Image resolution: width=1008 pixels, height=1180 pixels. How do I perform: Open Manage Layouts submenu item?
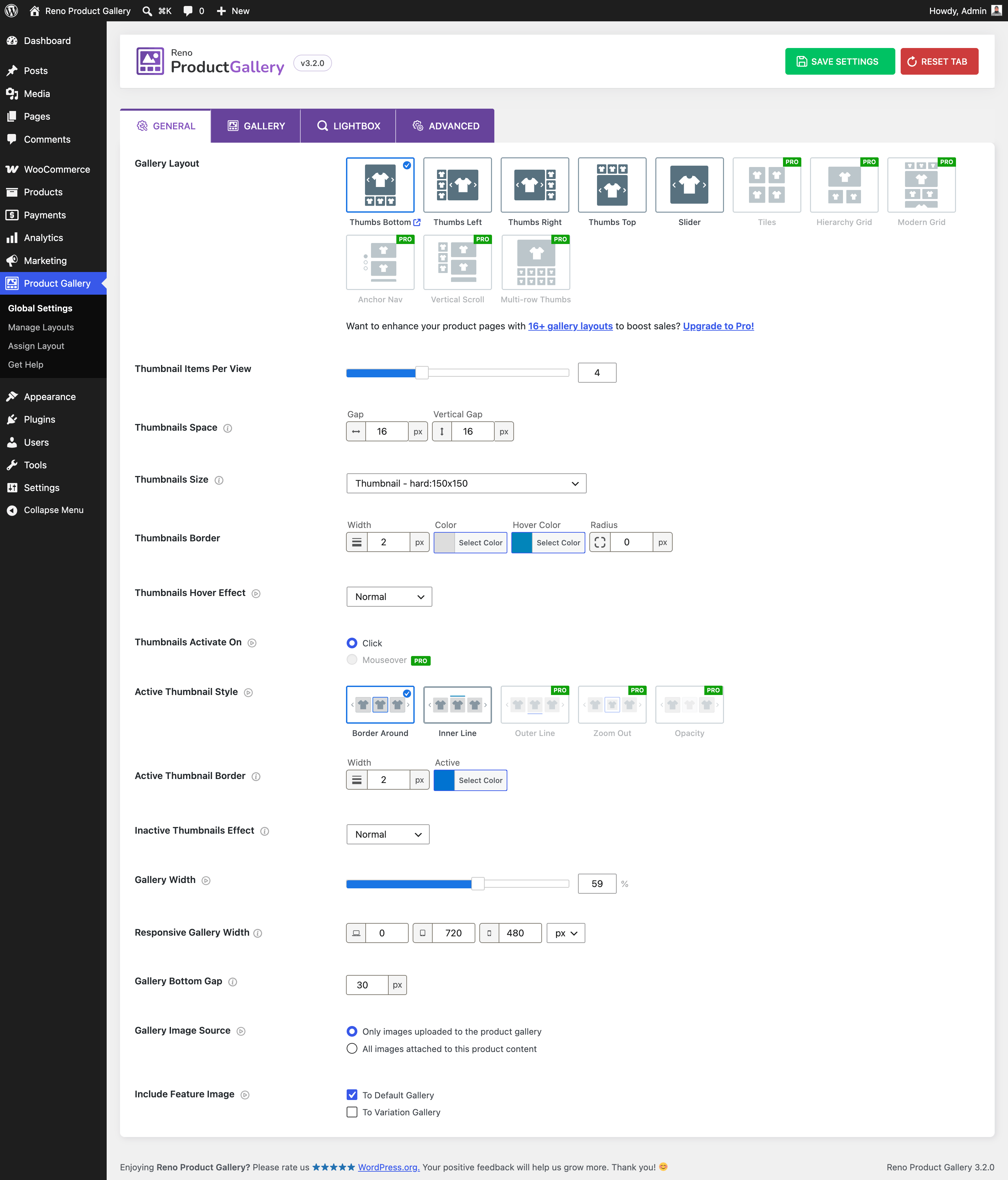pyautogui.click(x=41, y=327)
